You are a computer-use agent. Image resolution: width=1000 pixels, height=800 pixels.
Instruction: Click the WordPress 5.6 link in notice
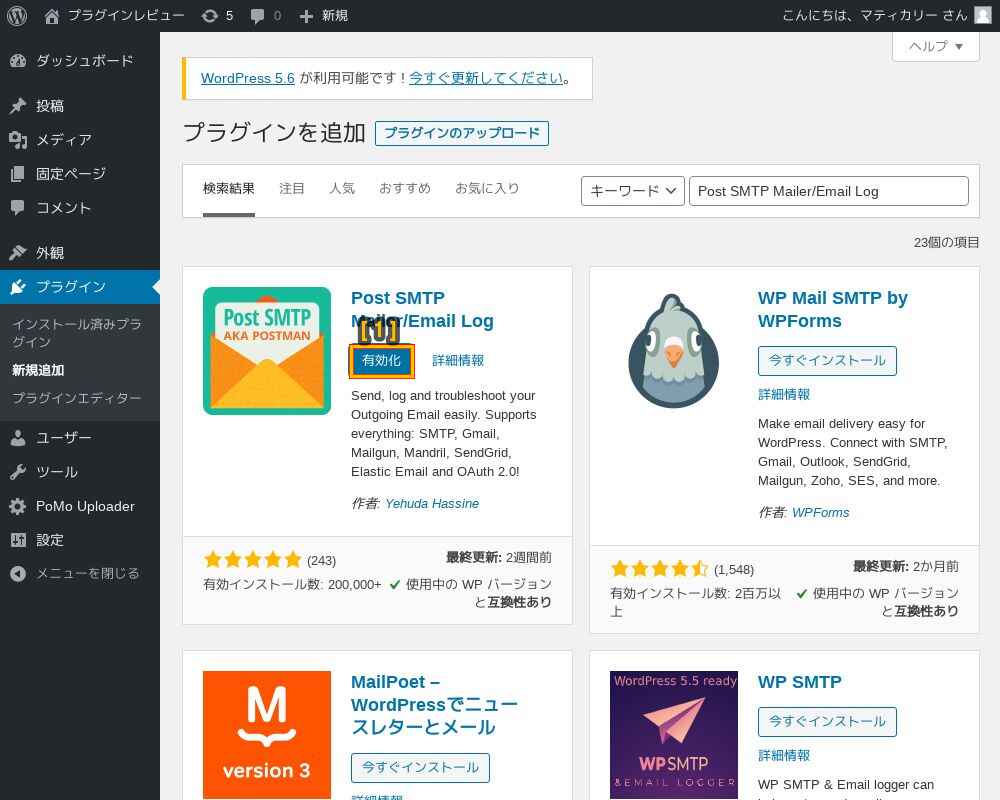(x=247, y=78)
